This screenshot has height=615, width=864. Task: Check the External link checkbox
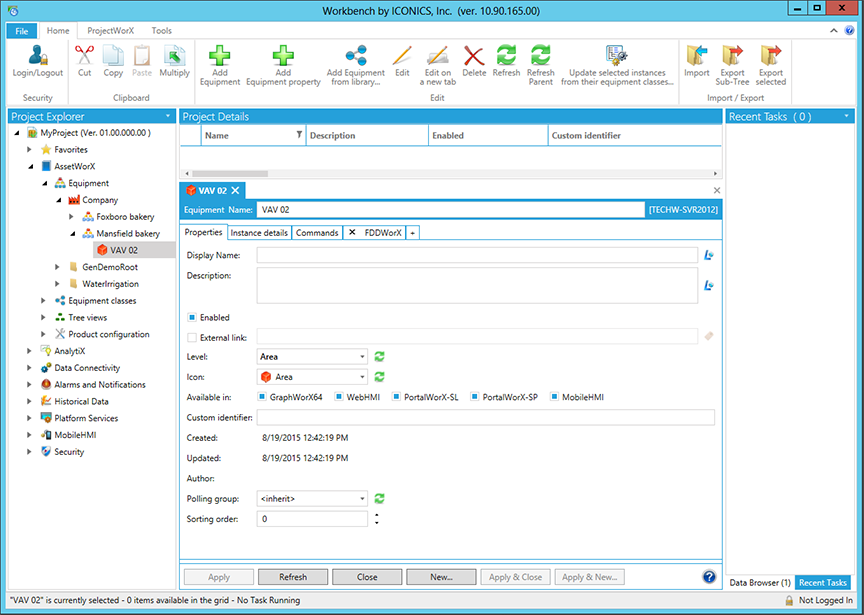point(192,338)
